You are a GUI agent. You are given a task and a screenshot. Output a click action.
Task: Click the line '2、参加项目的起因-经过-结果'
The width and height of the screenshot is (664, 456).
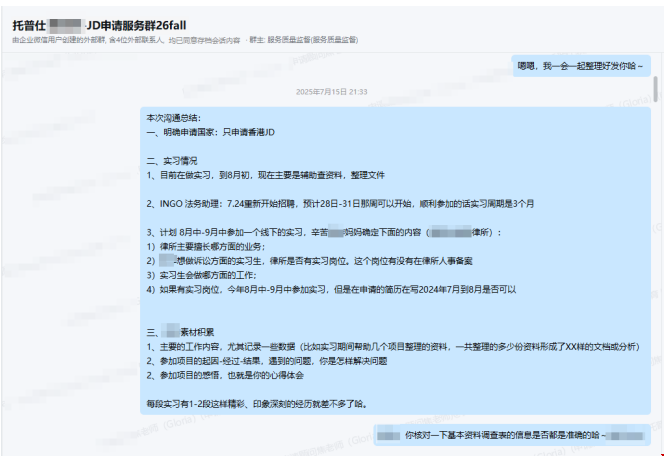pyautogui.click(x=266, y=360)
